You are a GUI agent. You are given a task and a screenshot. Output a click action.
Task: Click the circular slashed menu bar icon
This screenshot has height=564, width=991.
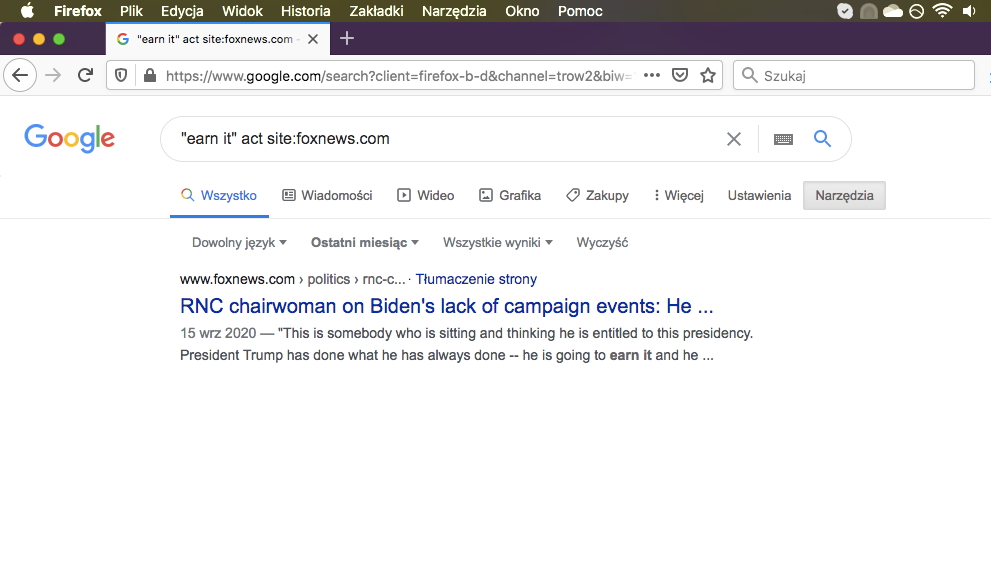click(916, 11)
